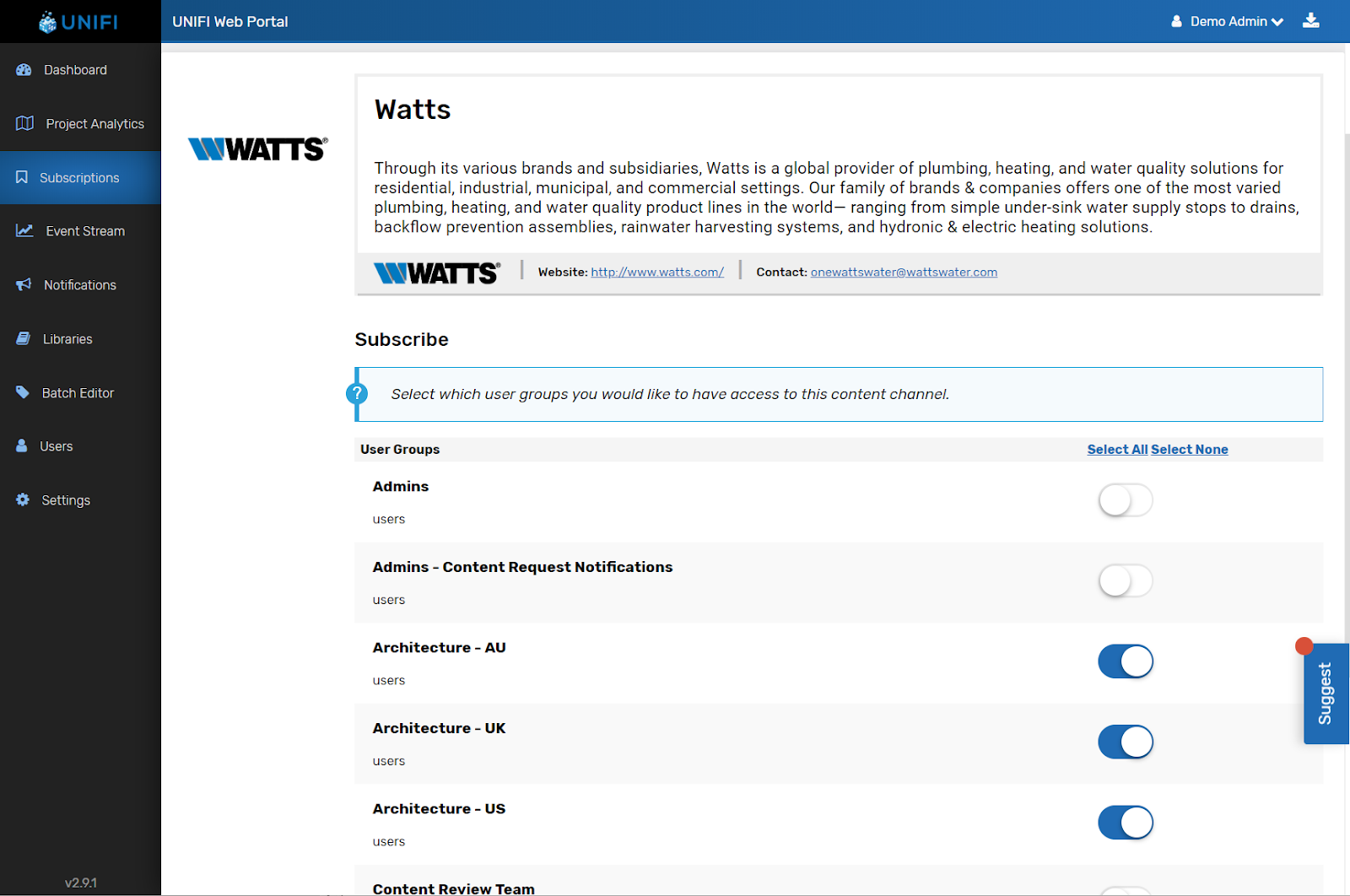This screenshot has width=1350, height=896.
Task: Click the Settings gear icon
Action: click(x=23, y=499)
